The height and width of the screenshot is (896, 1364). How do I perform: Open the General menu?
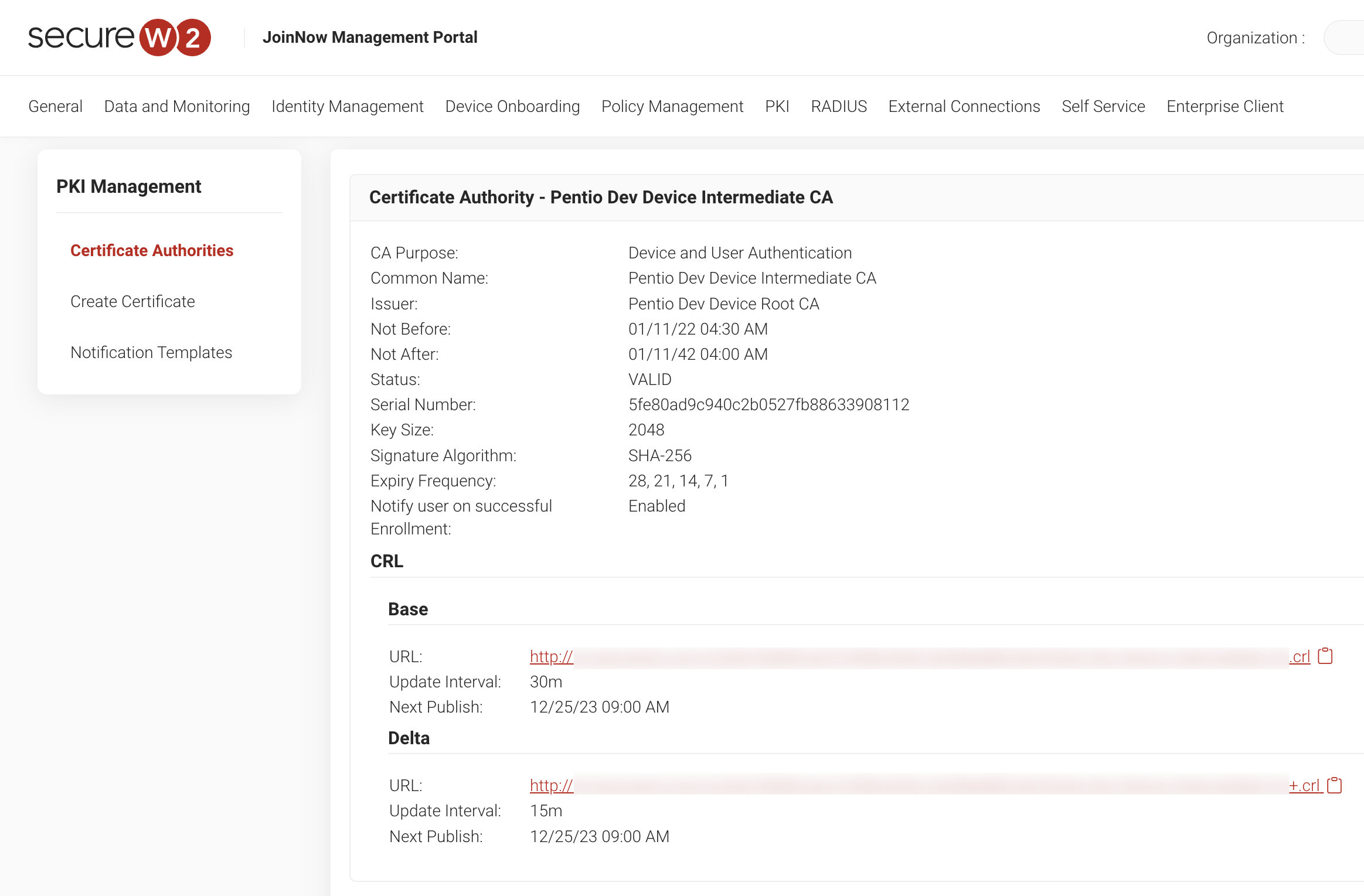56,106
